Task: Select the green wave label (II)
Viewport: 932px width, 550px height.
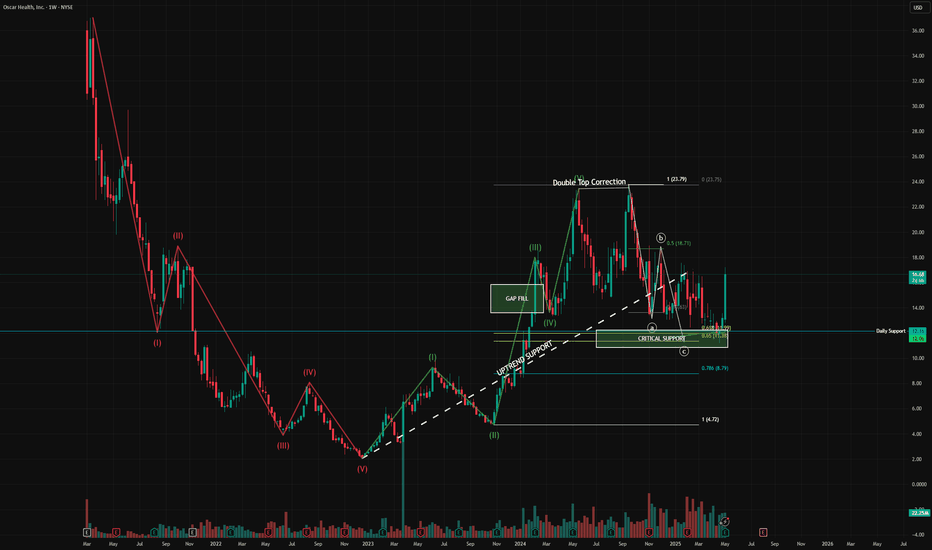Action: [494, 435]
